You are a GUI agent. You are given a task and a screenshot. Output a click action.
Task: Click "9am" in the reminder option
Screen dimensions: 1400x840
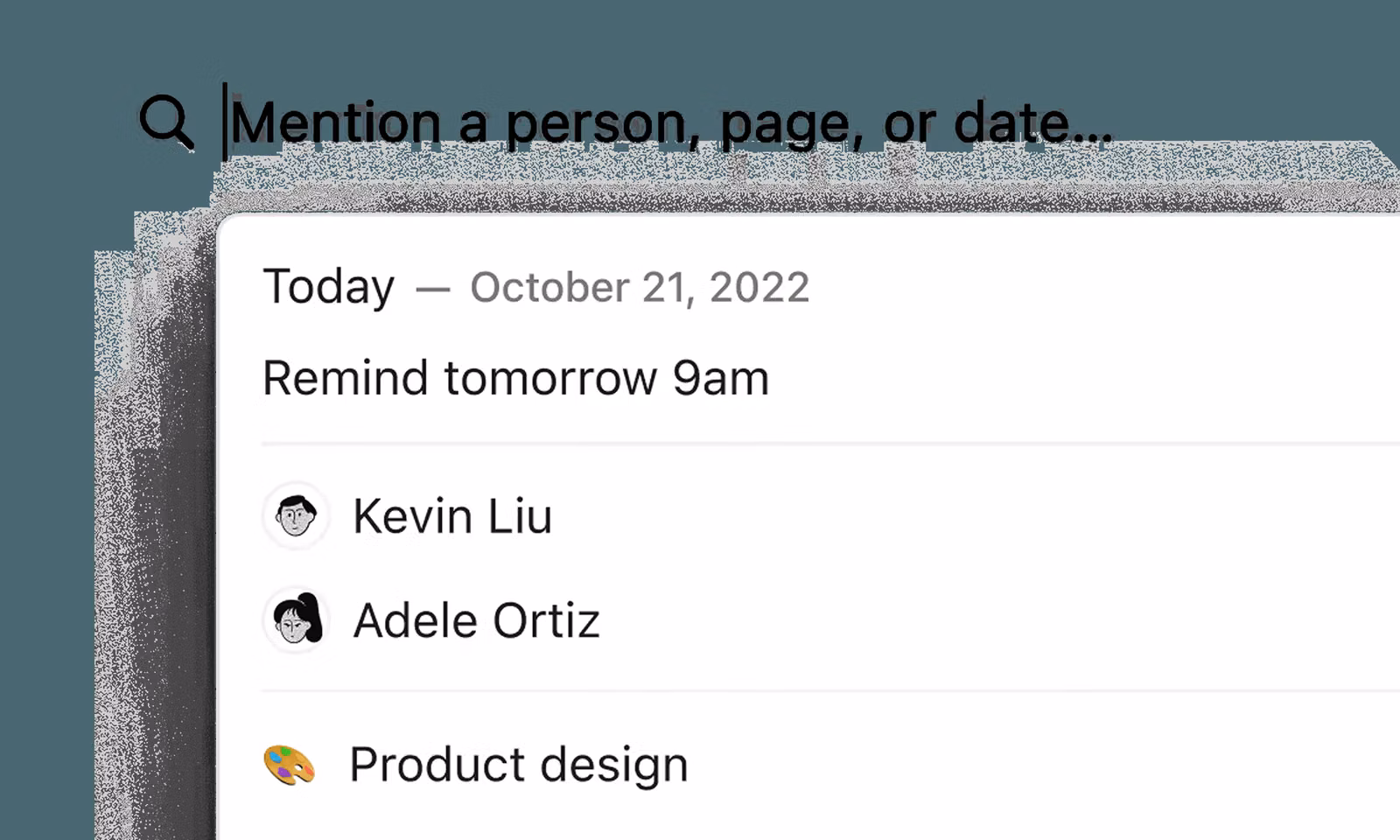click(x=720, y=379)
